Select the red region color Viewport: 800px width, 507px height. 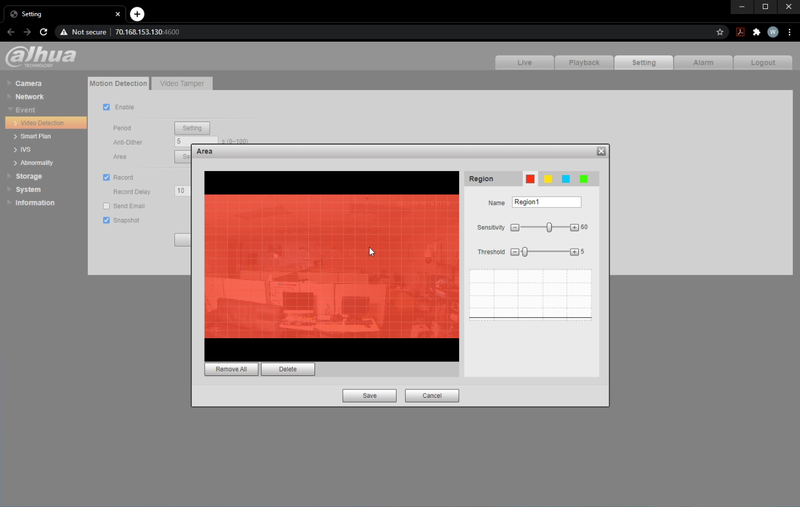pos(530,179)
